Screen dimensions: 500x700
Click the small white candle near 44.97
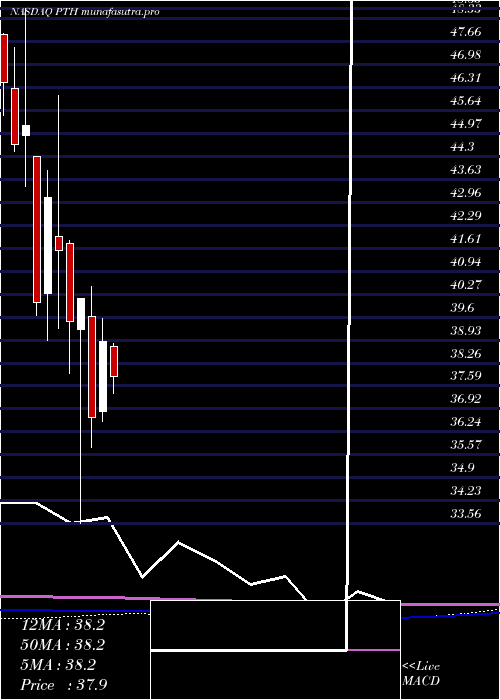pos(26,130)
